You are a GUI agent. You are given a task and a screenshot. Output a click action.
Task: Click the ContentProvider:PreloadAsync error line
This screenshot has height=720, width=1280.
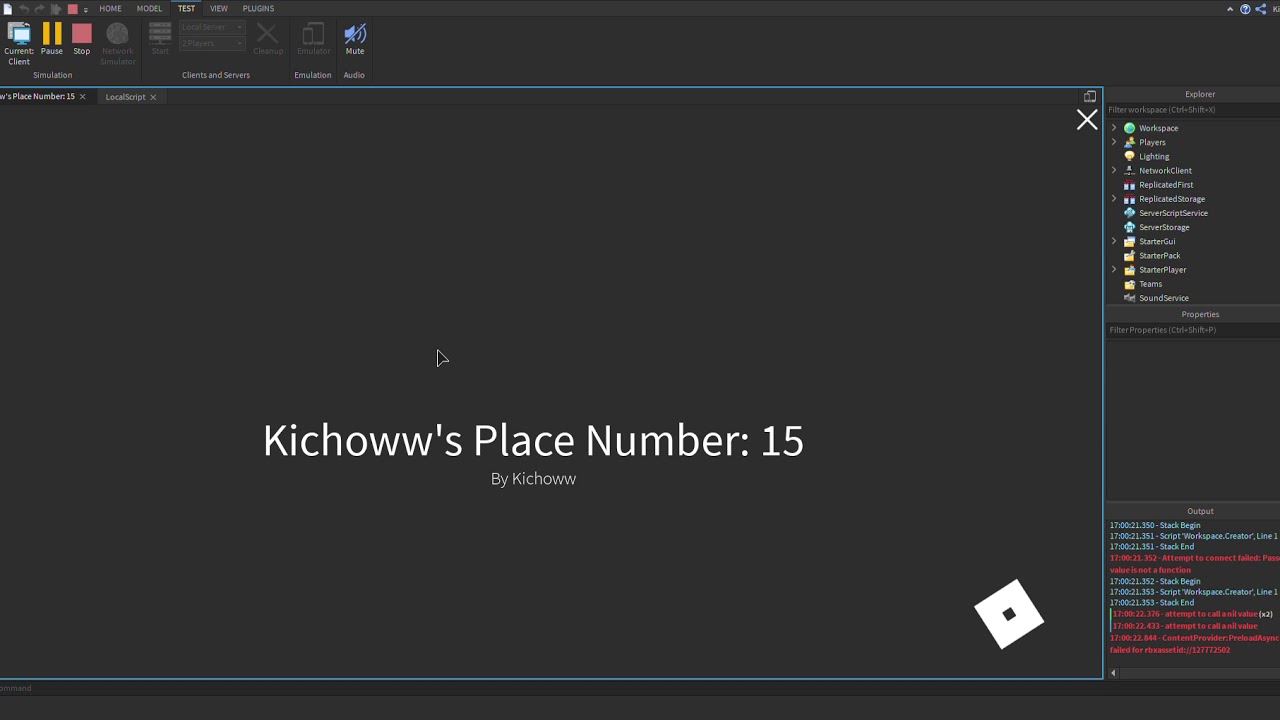point(1194,644)
